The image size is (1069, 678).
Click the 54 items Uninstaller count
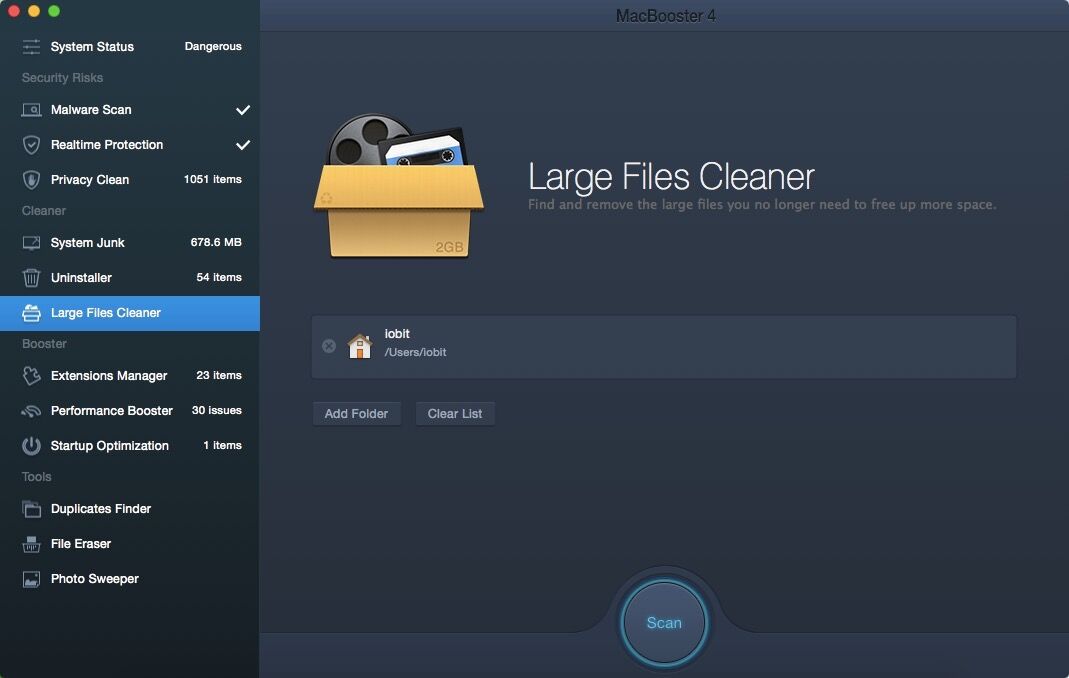[219, 278]
